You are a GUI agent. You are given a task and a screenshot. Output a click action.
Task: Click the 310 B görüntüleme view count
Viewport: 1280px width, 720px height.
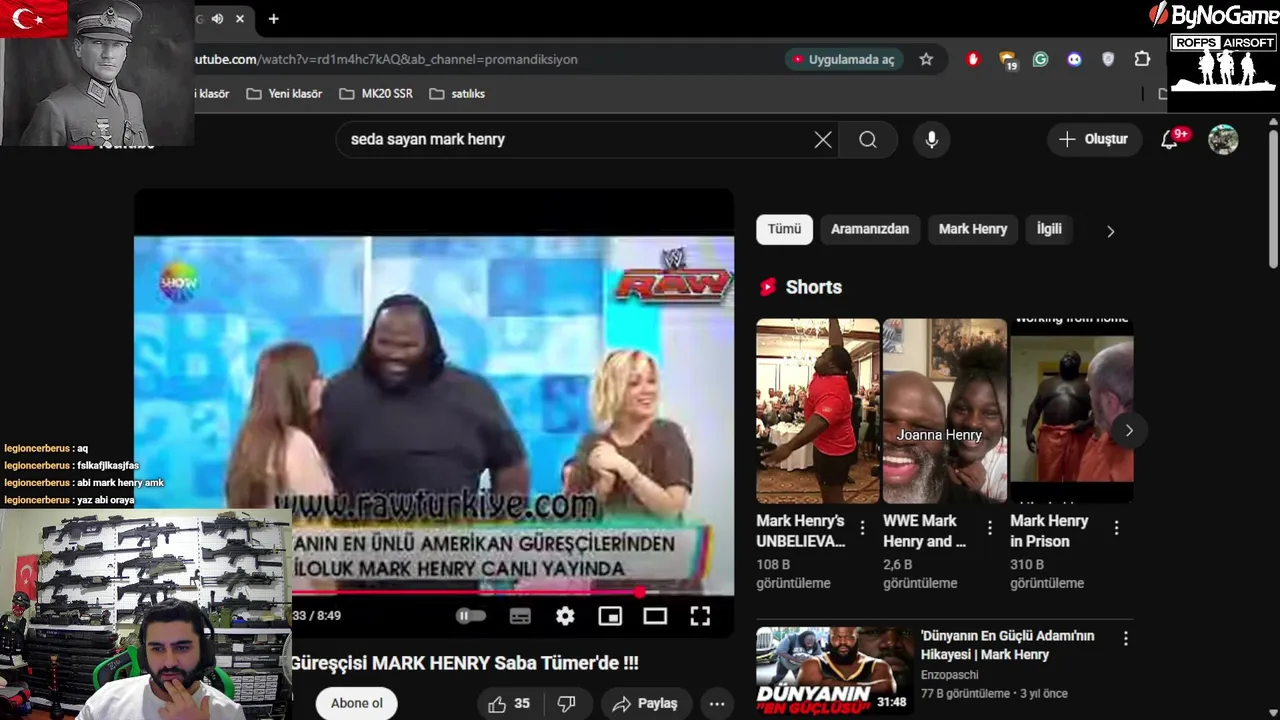tap(1047, 574)
